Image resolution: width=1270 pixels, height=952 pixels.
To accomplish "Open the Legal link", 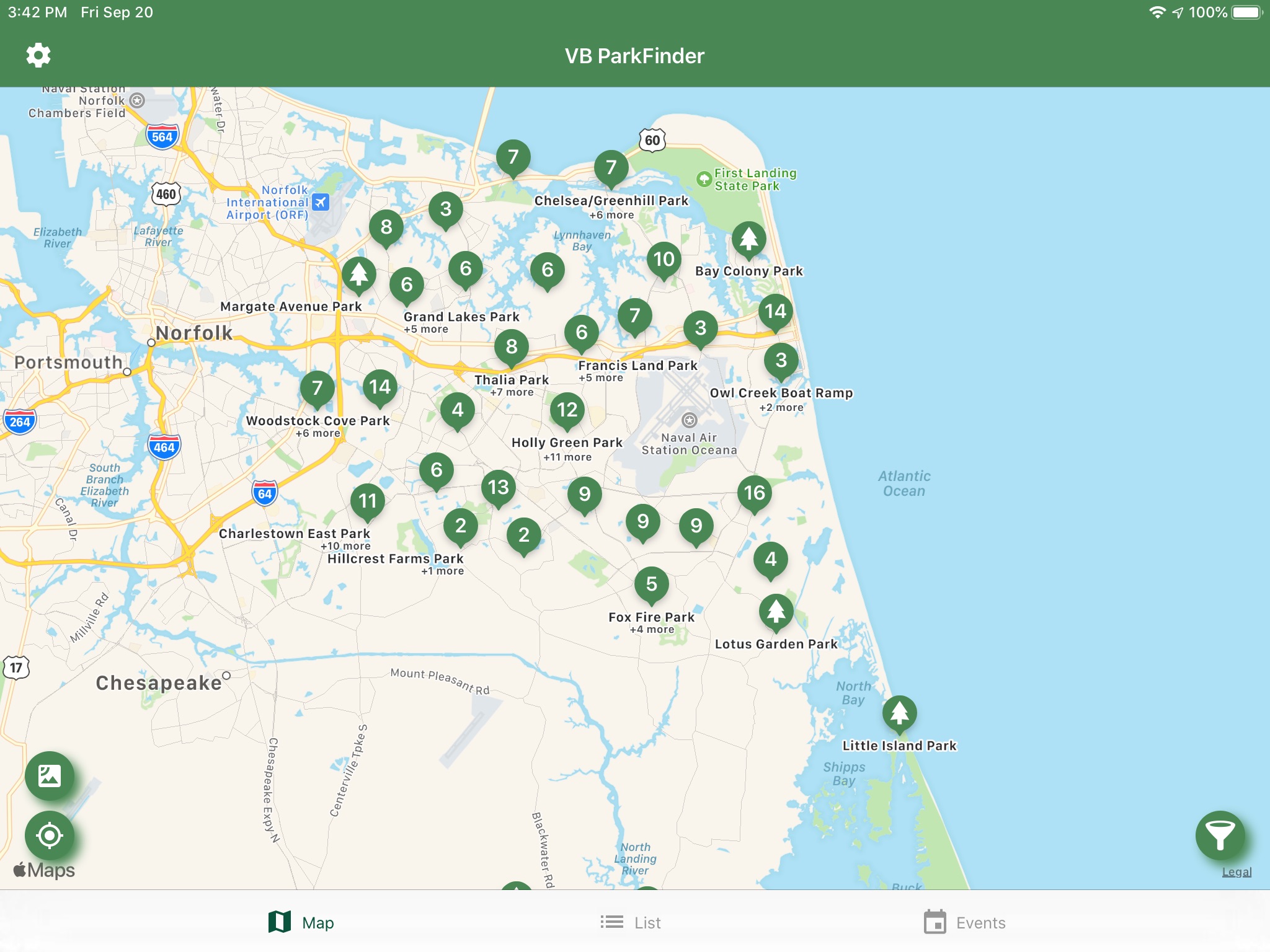I will pos(1237,872).
